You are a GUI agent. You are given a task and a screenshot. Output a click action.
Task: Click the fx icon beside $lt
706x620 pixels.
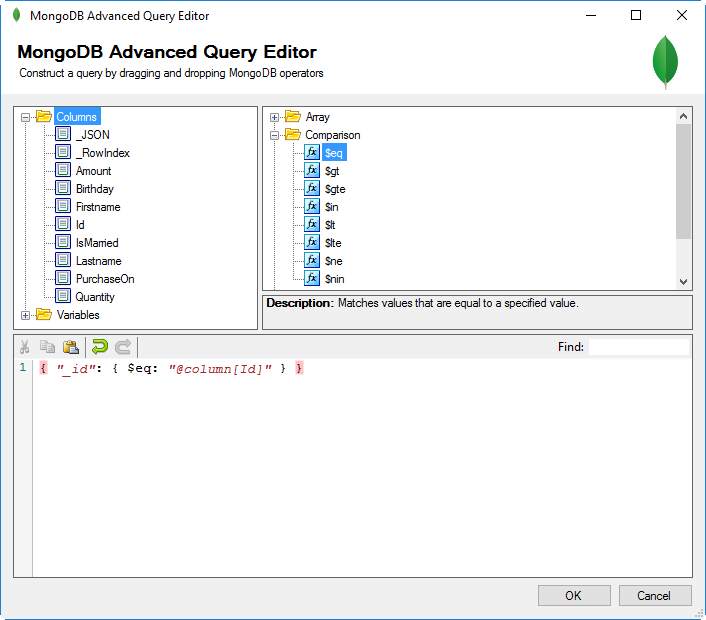click(x=312, y=224)
